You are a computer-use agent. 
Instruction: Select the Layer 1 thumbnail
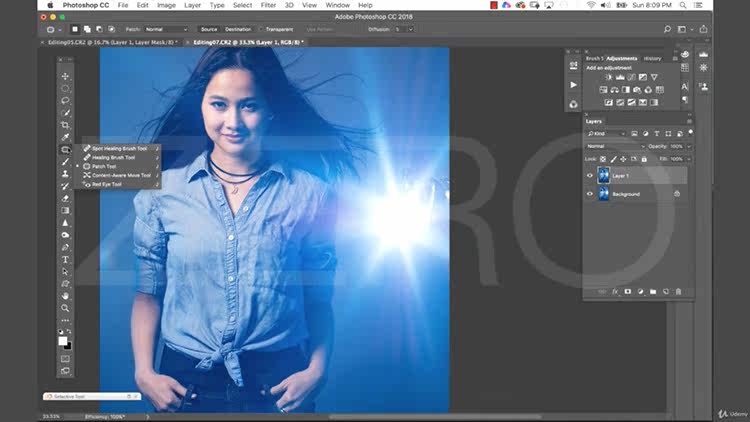pyautogui.click(x=604, y=176)
